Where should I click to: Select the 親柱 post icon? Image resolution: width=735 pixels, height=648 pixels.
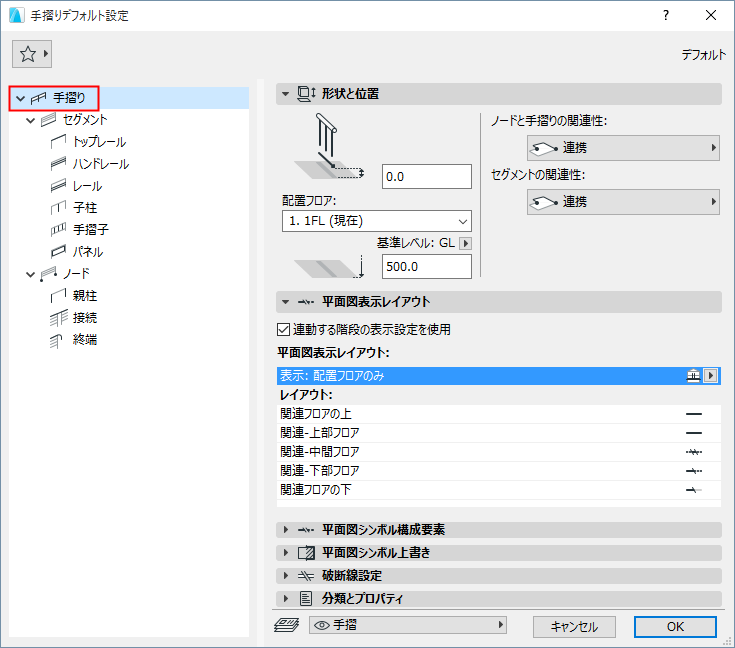[x=58, y=295]
